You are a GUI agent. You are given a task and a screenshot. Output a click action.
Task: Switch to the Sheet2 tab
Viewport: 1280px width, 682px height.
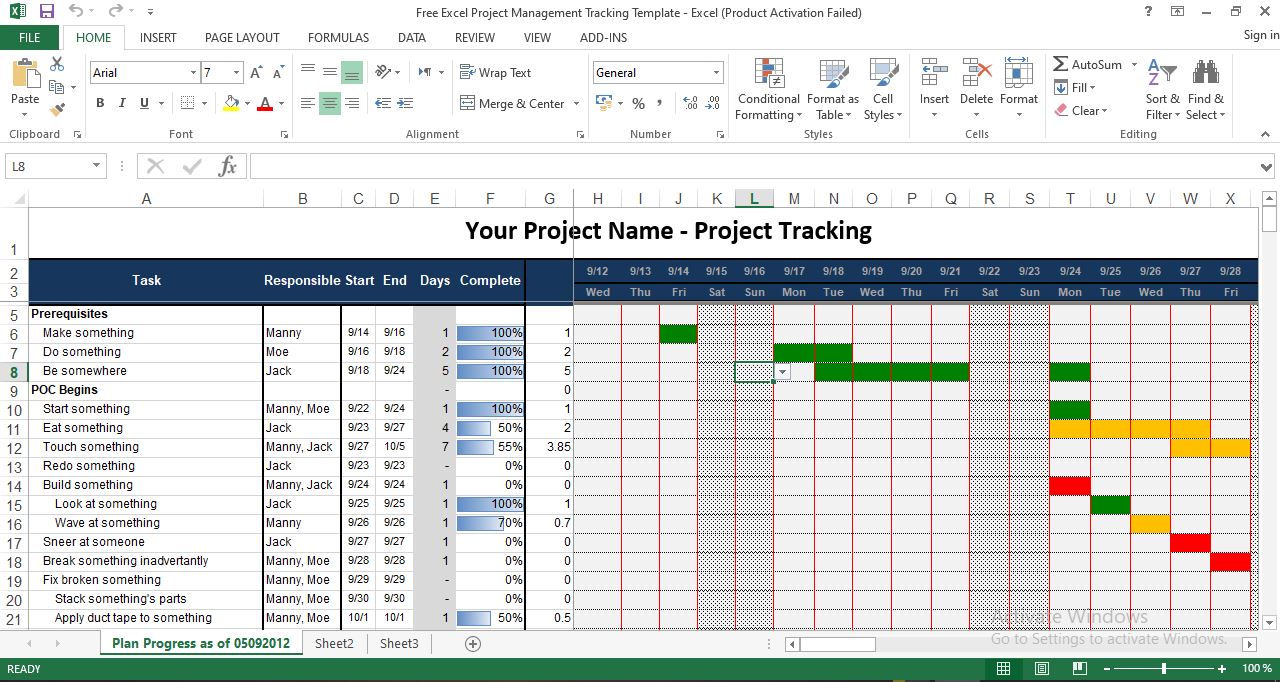[334, 644]
